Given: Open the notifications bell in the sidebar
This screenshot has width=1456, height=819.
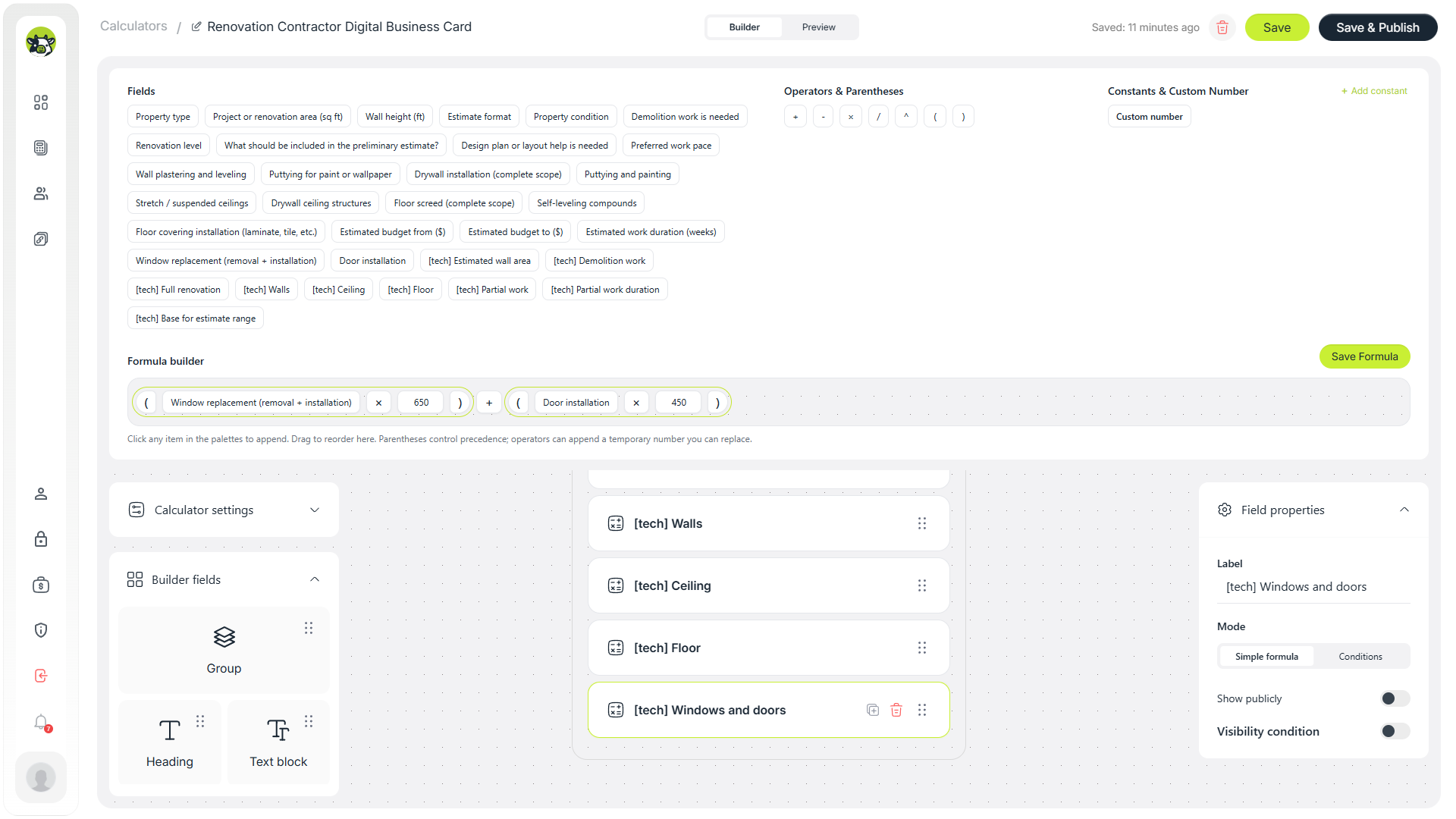Looking at the screenshot, I should pyautogui.click(x=41, y=722).
